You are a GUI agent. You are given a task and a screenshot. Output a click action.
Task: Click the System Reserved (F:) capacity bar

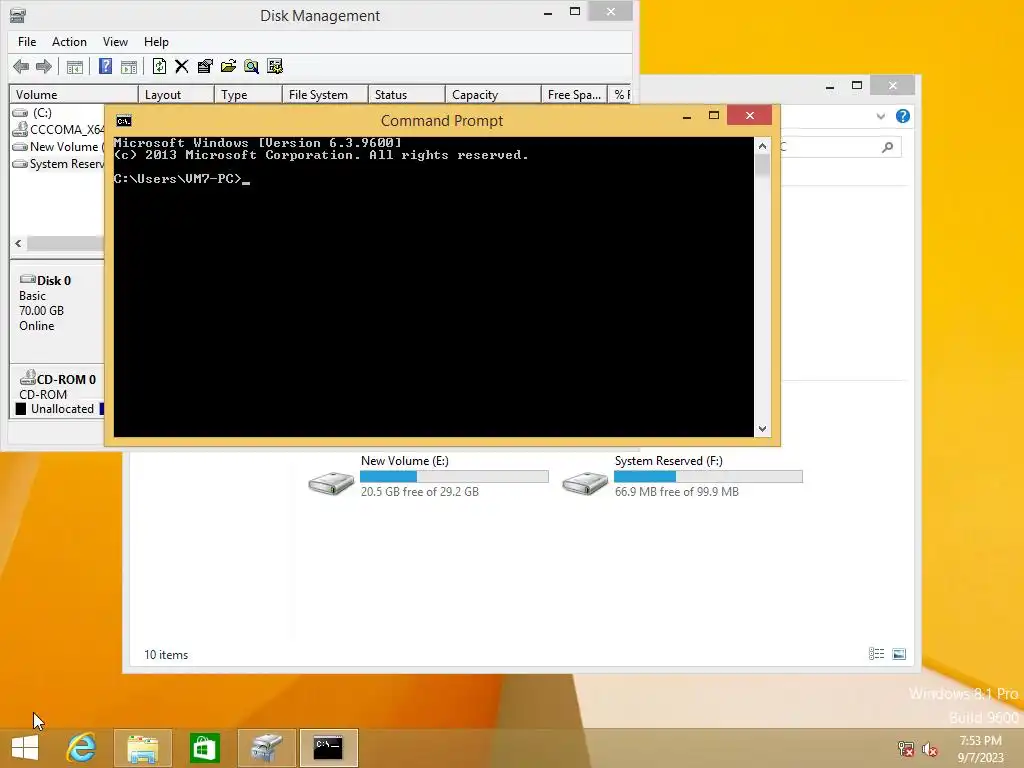(x=708, y=477)
